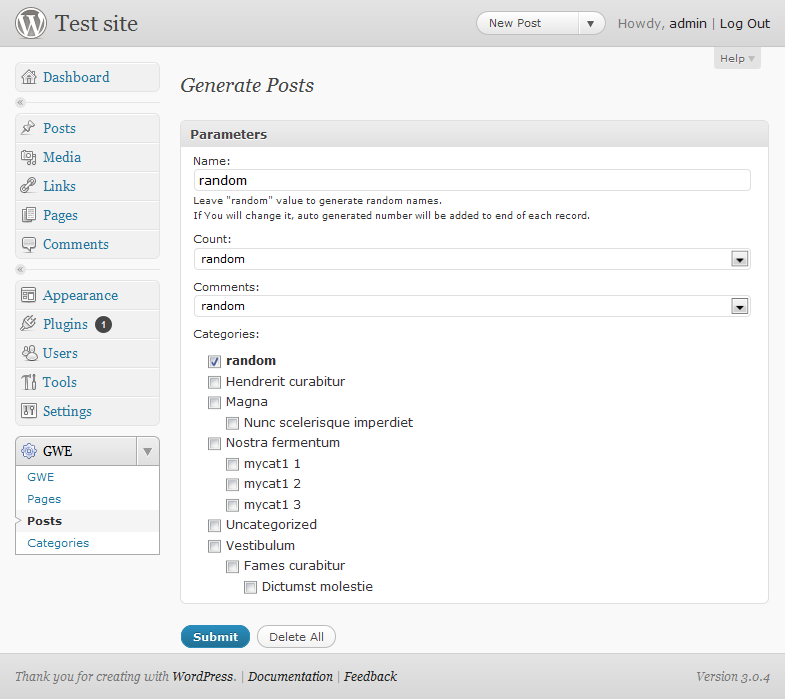Open the Count dropdown list
This screenshot has height=699, width=785.
(x=472, y=259)
